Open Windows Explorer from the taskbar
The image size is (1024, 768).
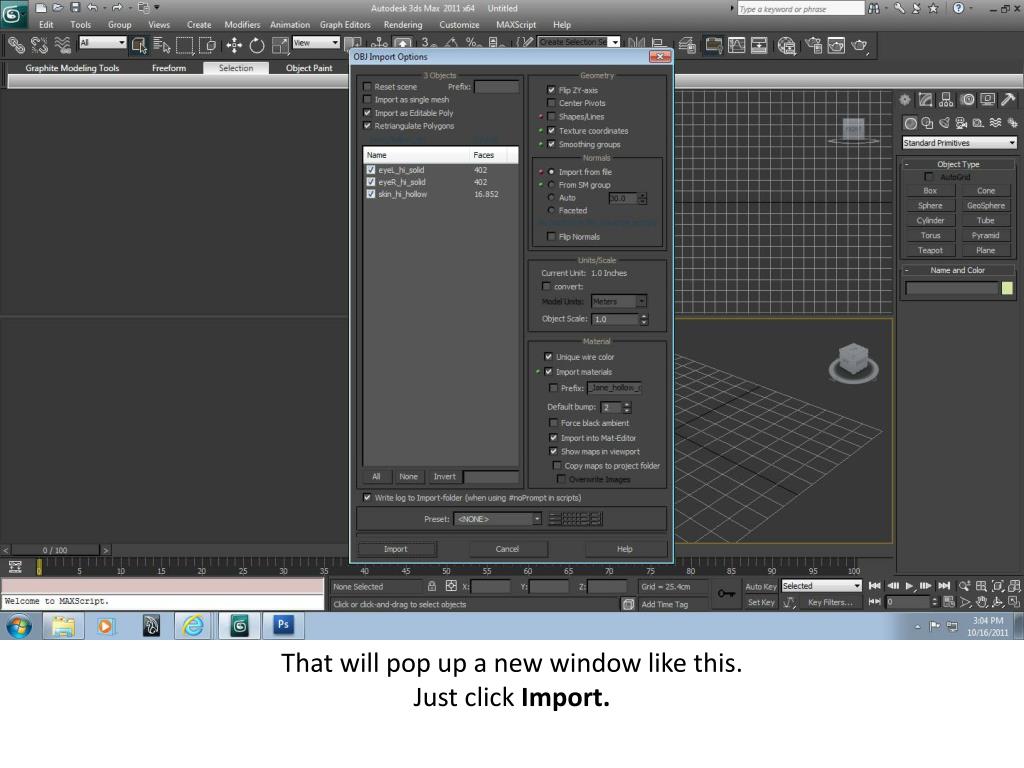tap(63, 626)
